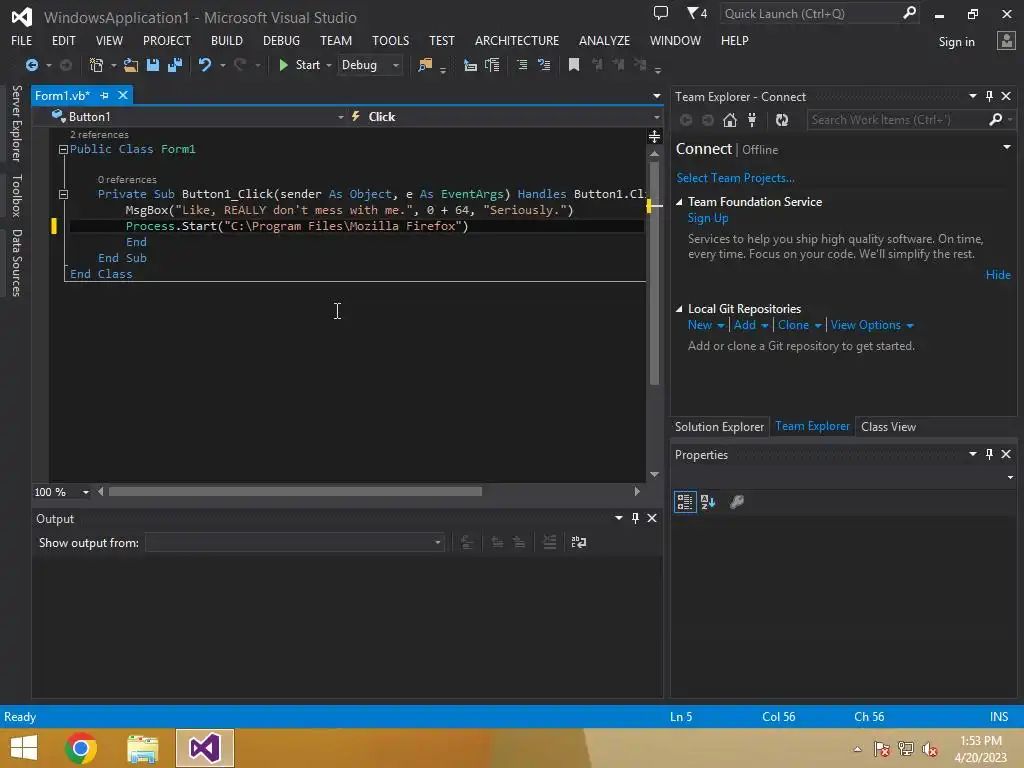
Task: Collapse the Team Foundation Service section
Action: [679, 202]
